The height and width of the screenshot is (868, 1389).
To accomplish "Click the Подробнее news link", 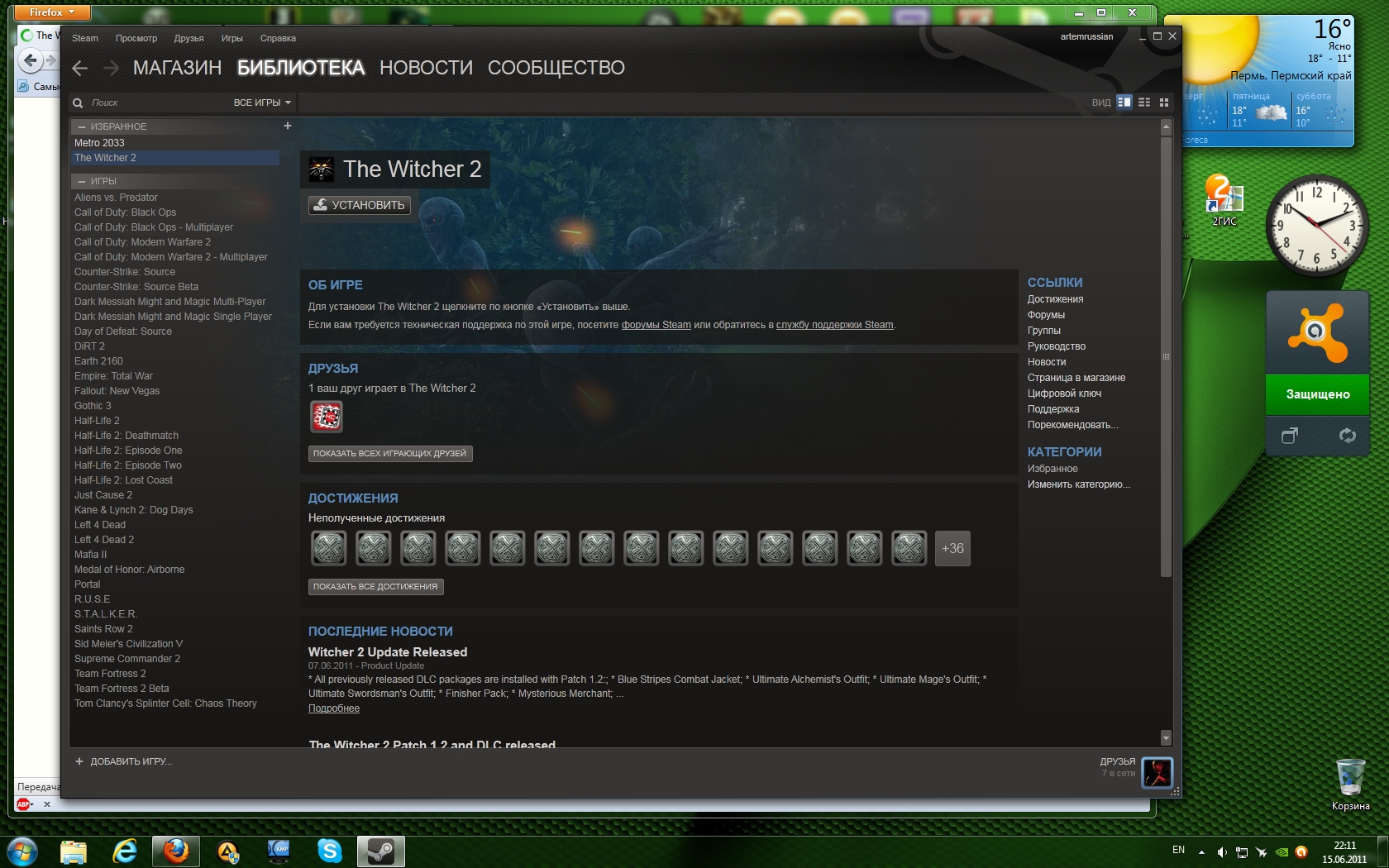I will coord(334,708).
